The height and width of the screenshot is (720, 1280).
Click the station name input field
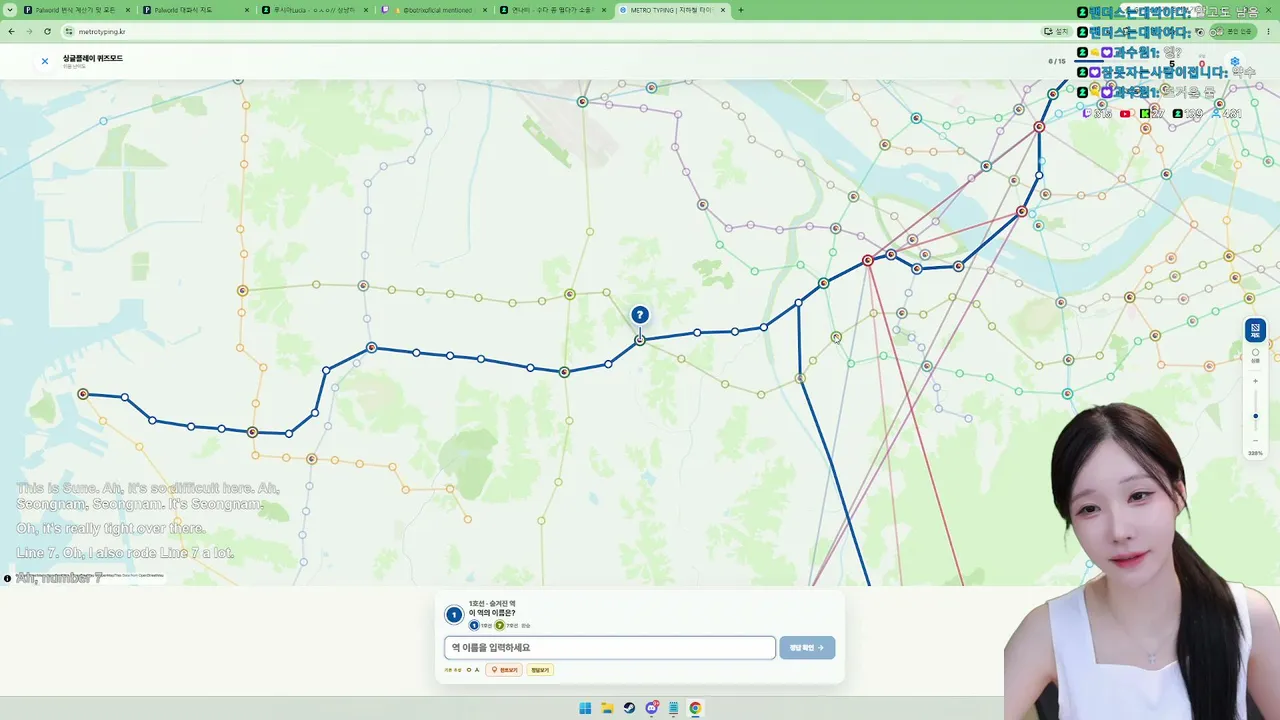(610, 648)
